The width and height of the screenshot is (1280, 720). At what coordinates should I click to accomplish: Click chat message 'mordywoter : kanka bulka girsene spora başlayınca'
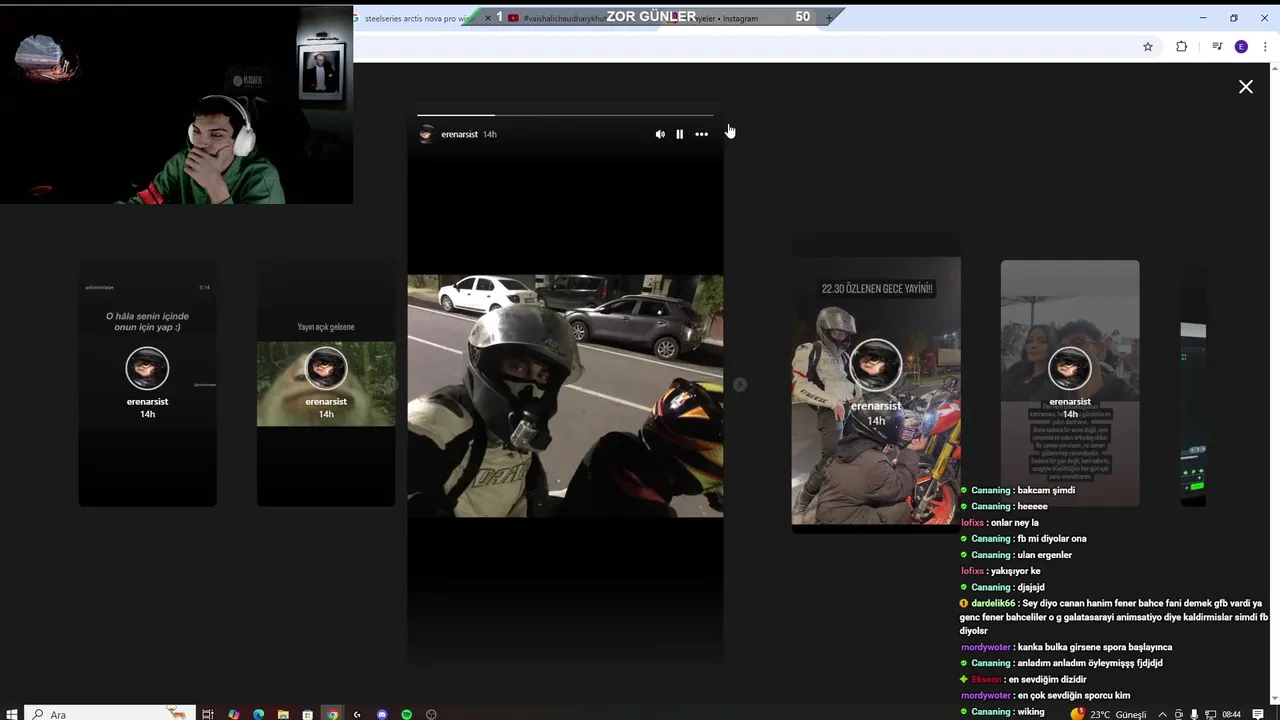point(1066,647)
